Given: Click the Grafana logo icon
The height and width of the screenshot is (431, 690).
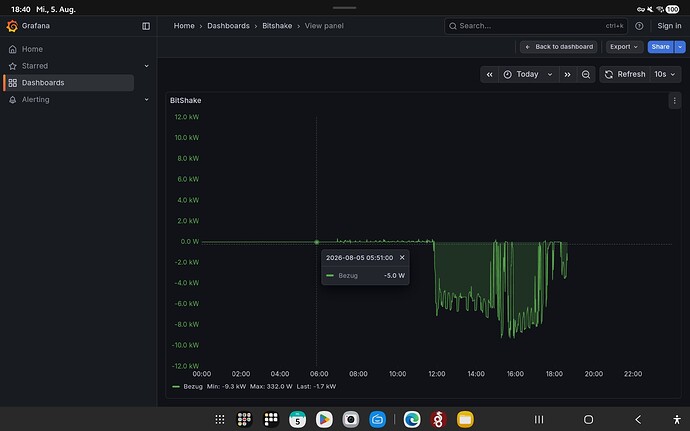Looking at the screenshot, I should click(12, 26).
